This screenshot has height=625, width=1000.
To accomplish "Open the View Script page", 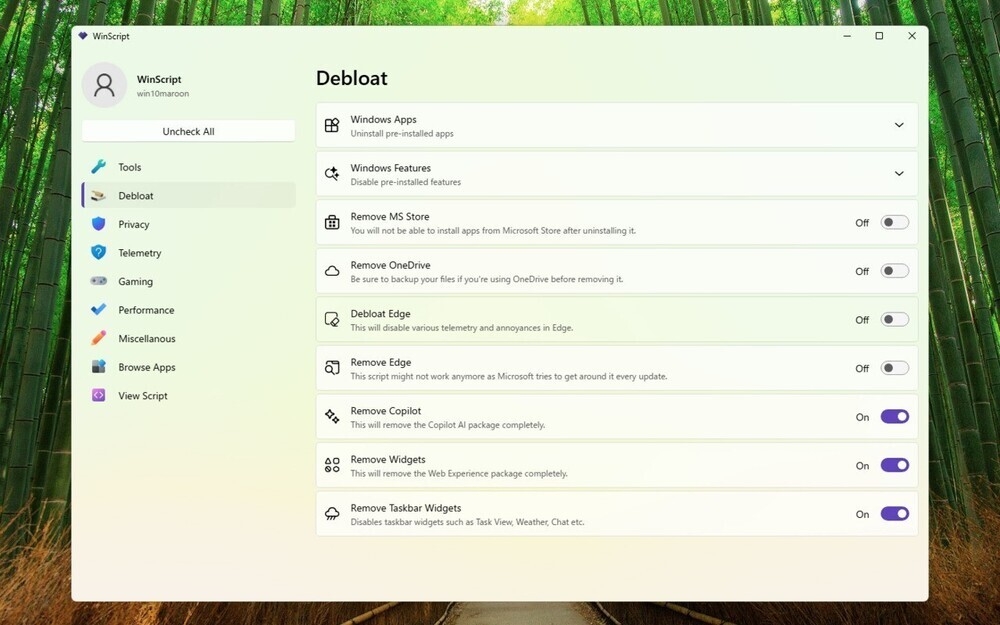I will [x=189, y=395].
